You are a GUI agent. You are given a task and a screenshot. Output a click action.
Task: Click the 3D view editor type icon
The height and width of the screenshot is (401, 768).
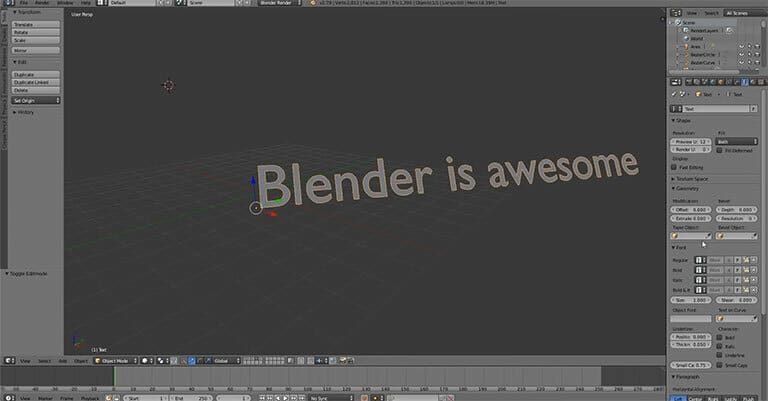(x=10, y=361)
